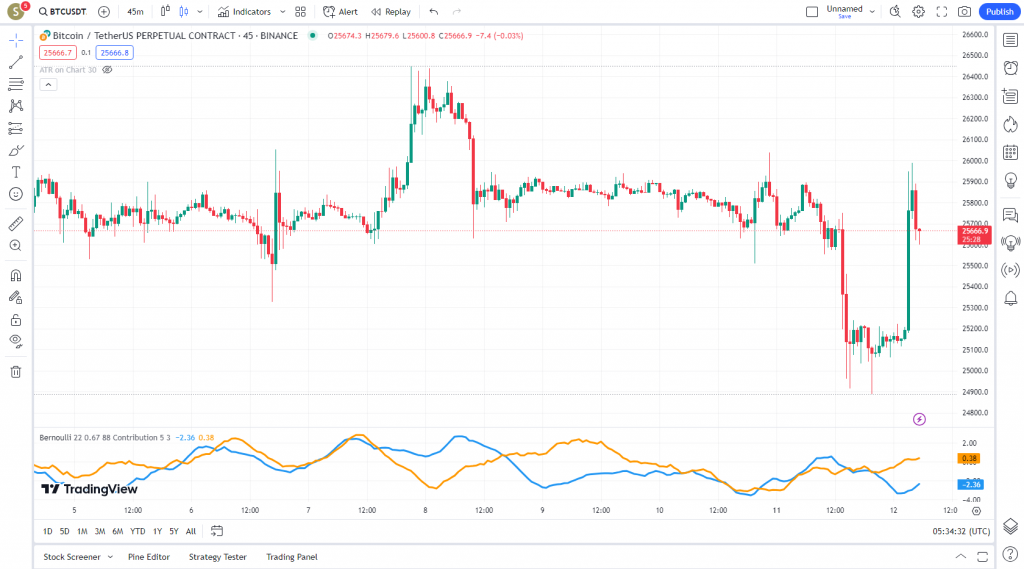Open bar style selector icon
This screenshot has height=569, width=1024.
pos(165,12)
